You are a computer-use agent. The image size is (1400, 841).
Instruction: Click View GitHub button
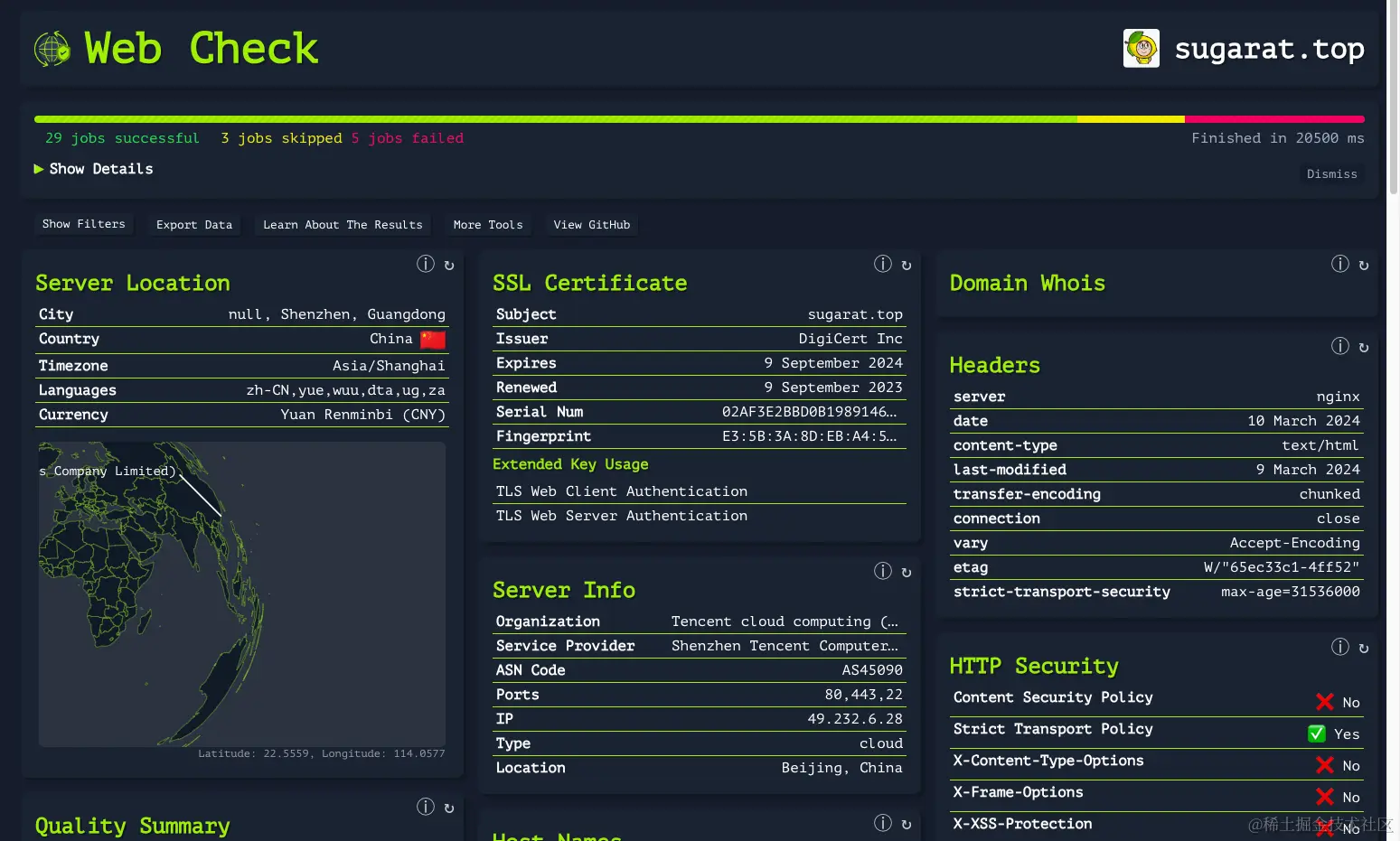pyautogui.click(x=592, y=225)
